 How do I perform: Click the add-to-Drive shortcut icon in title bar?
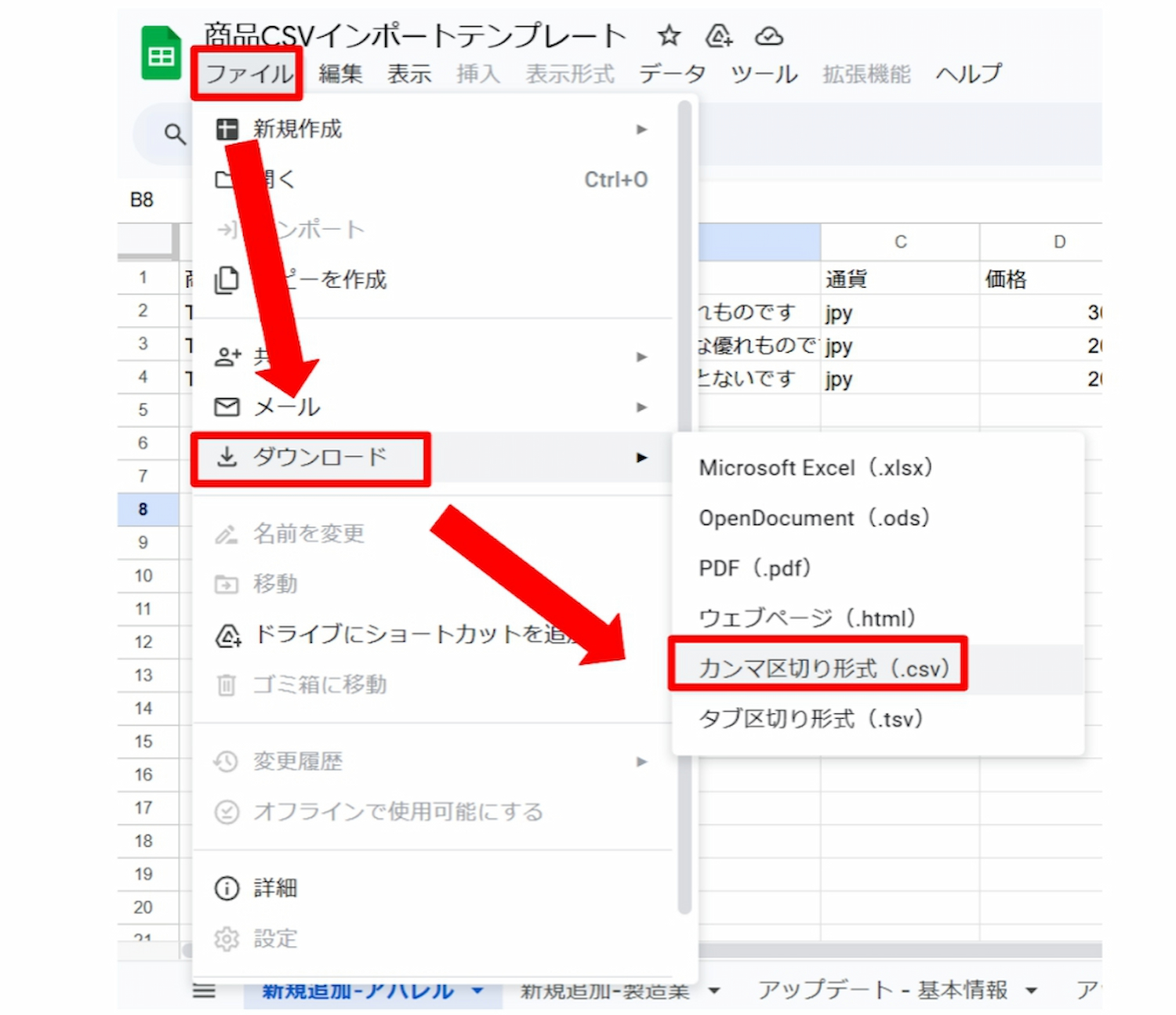click(x=718, y=35)
